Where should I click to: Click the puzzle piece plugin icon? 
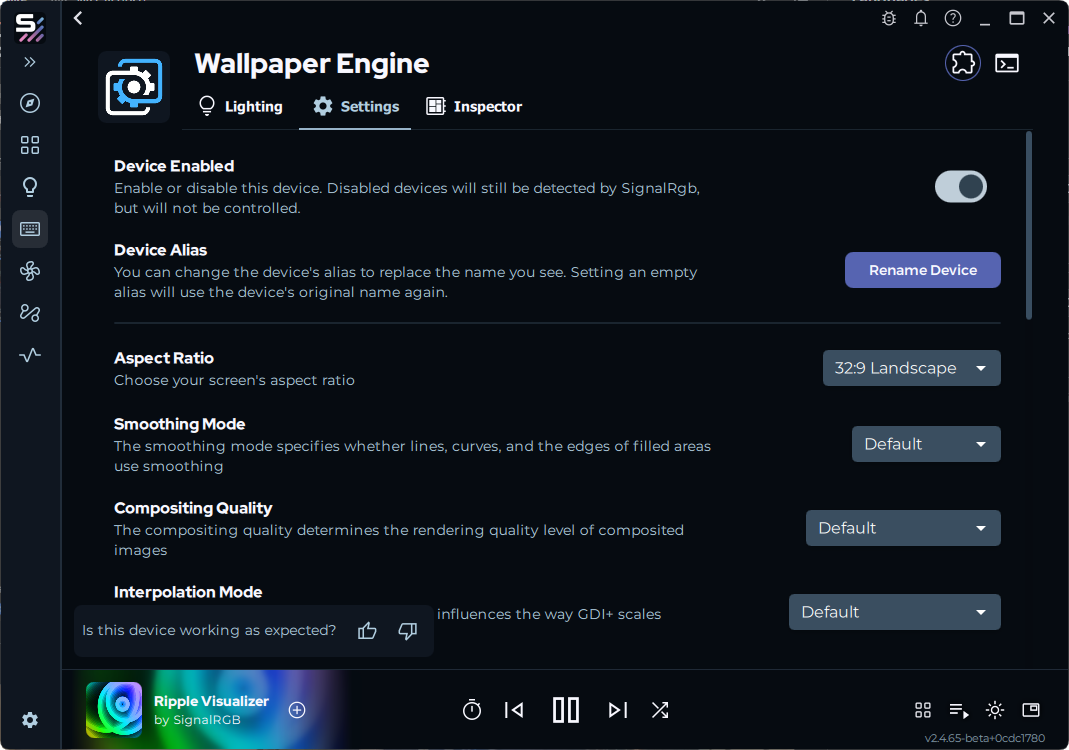click(x=963, y=63)
